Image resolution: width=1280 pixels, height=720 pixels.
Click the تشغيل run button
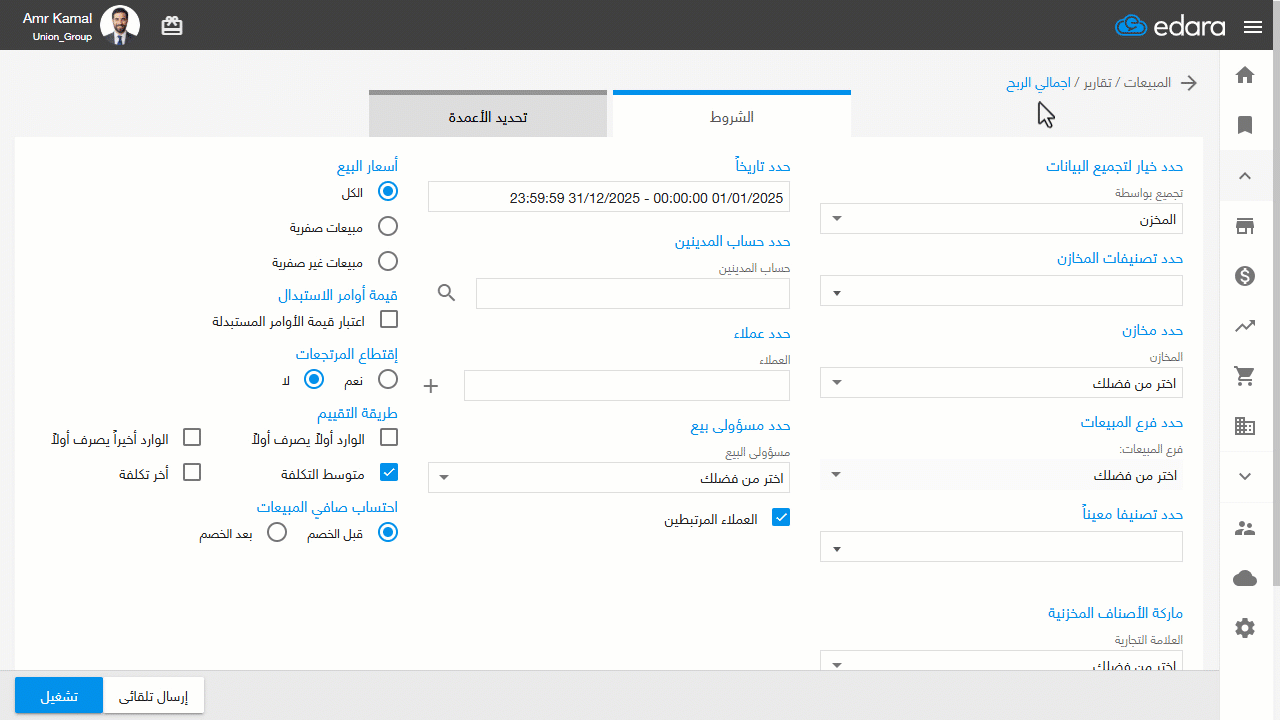click(x=59, y=696)
